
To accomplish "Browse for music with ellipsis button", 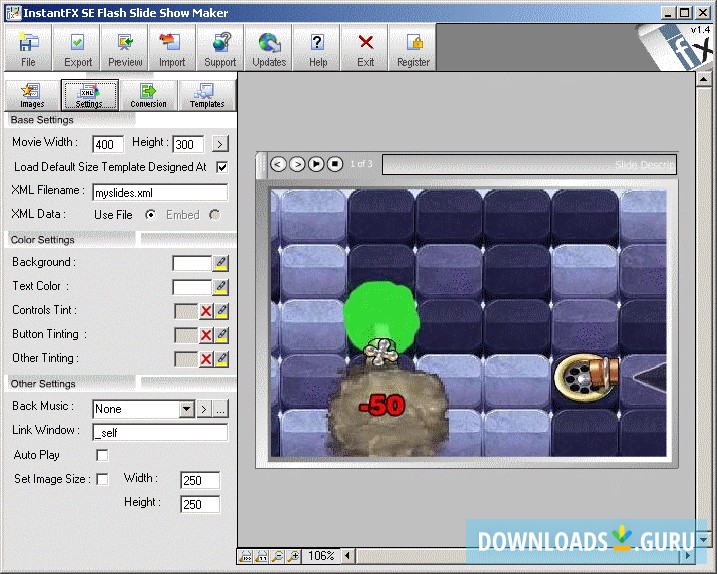I will pyautogui.click(x=221, y=409).
